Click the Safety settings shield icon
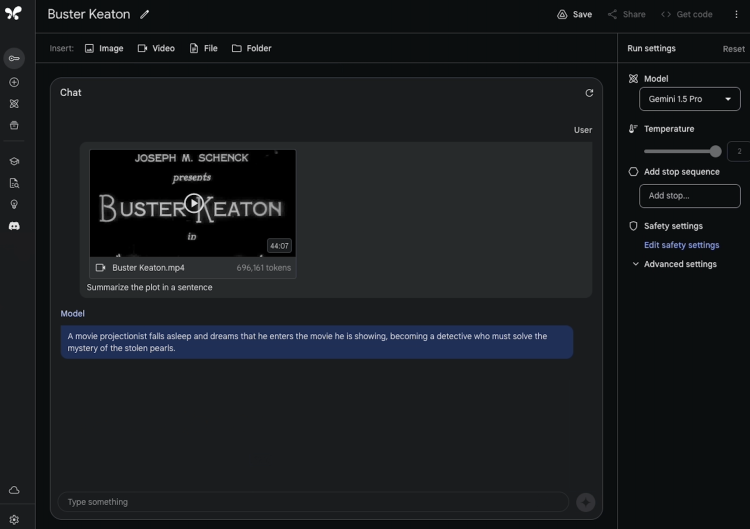The width and height of the screenshot is (750, 529). click(633, 226)
